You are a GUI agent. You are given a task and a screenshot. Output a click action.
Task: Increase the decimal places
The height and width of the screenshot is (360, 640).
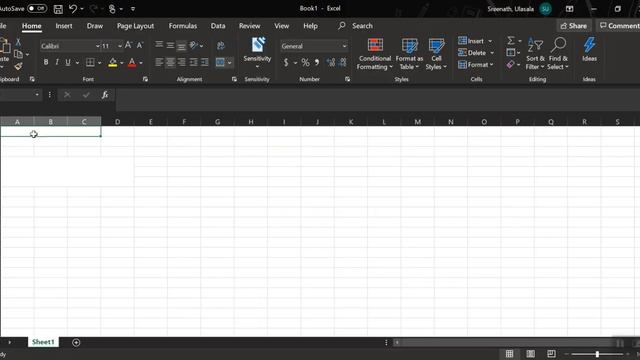[331, 62]
